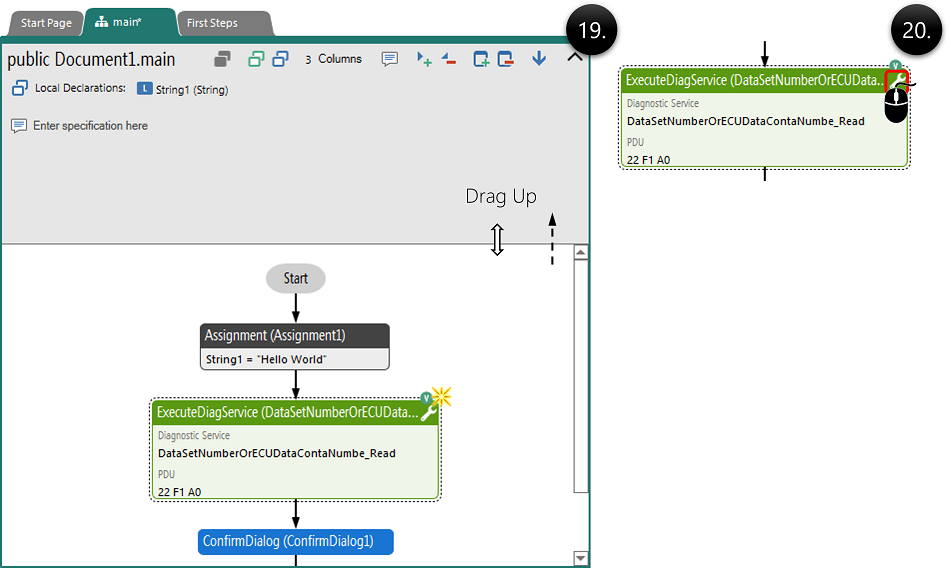951x568 pixels.
Task: Click the 3 Columns setting
Action: pyautogui.click(x=333, y=59)
